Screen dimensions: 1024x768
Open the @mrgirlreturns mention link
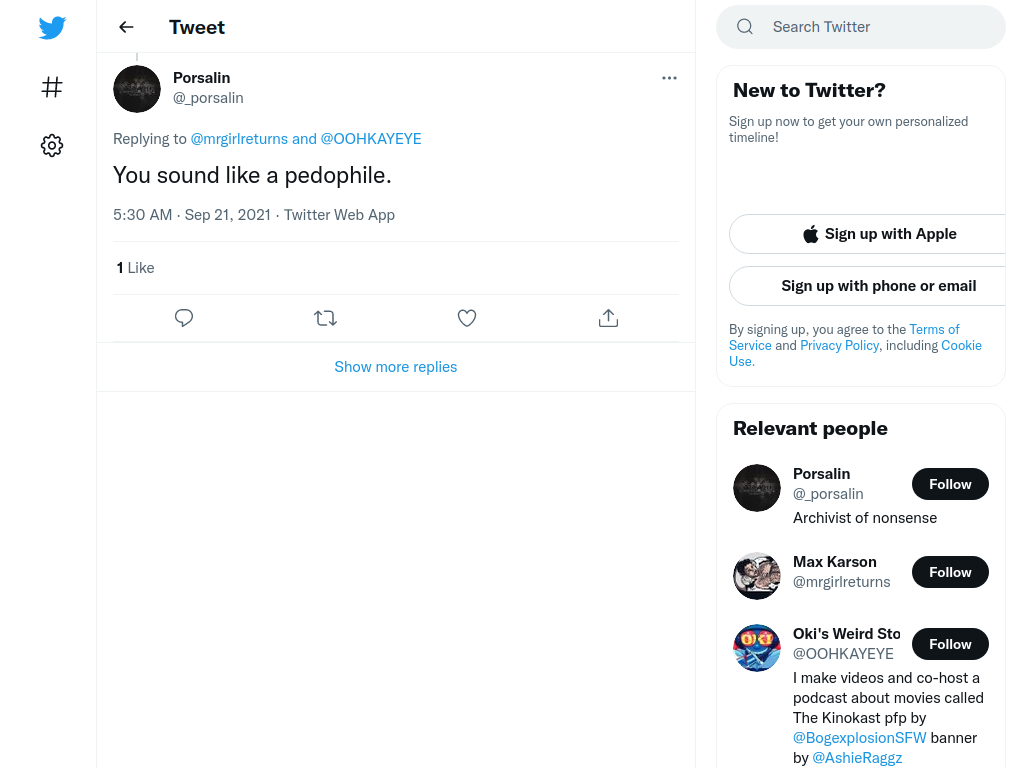click(239, 139)
